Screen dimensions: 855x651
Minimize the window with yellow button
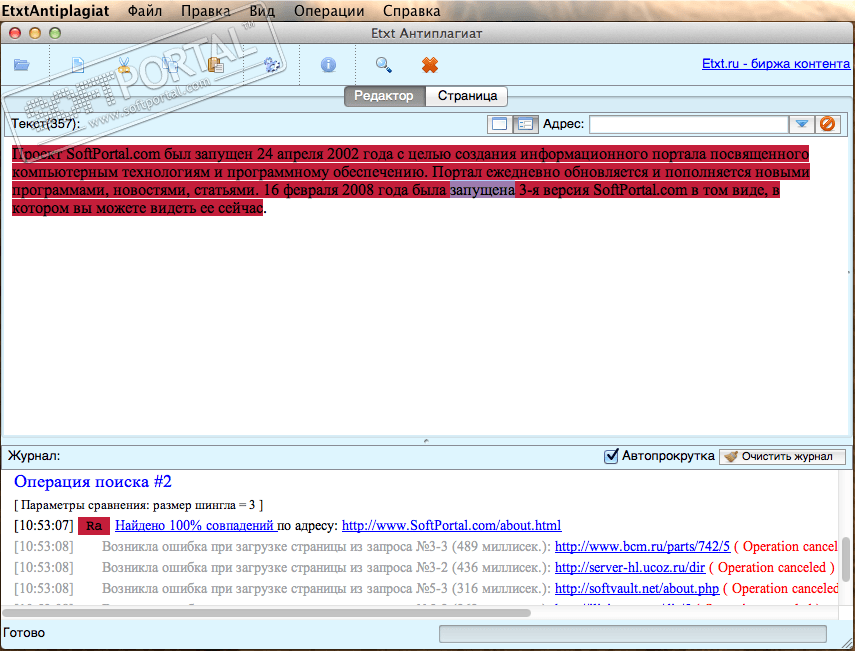pyautogui.click(x=35, y=33)
